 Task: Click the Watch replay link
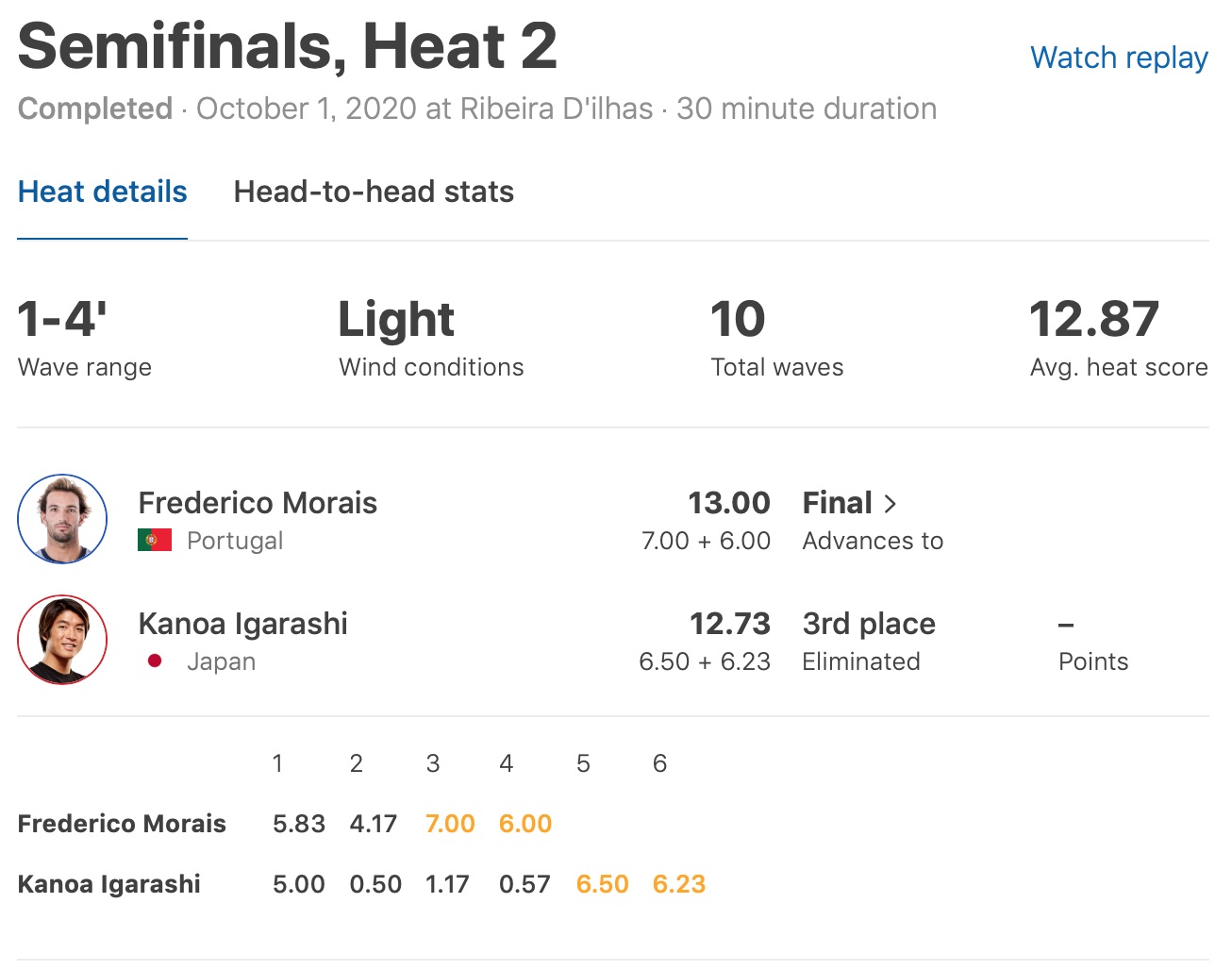(x=1119, y=58)
